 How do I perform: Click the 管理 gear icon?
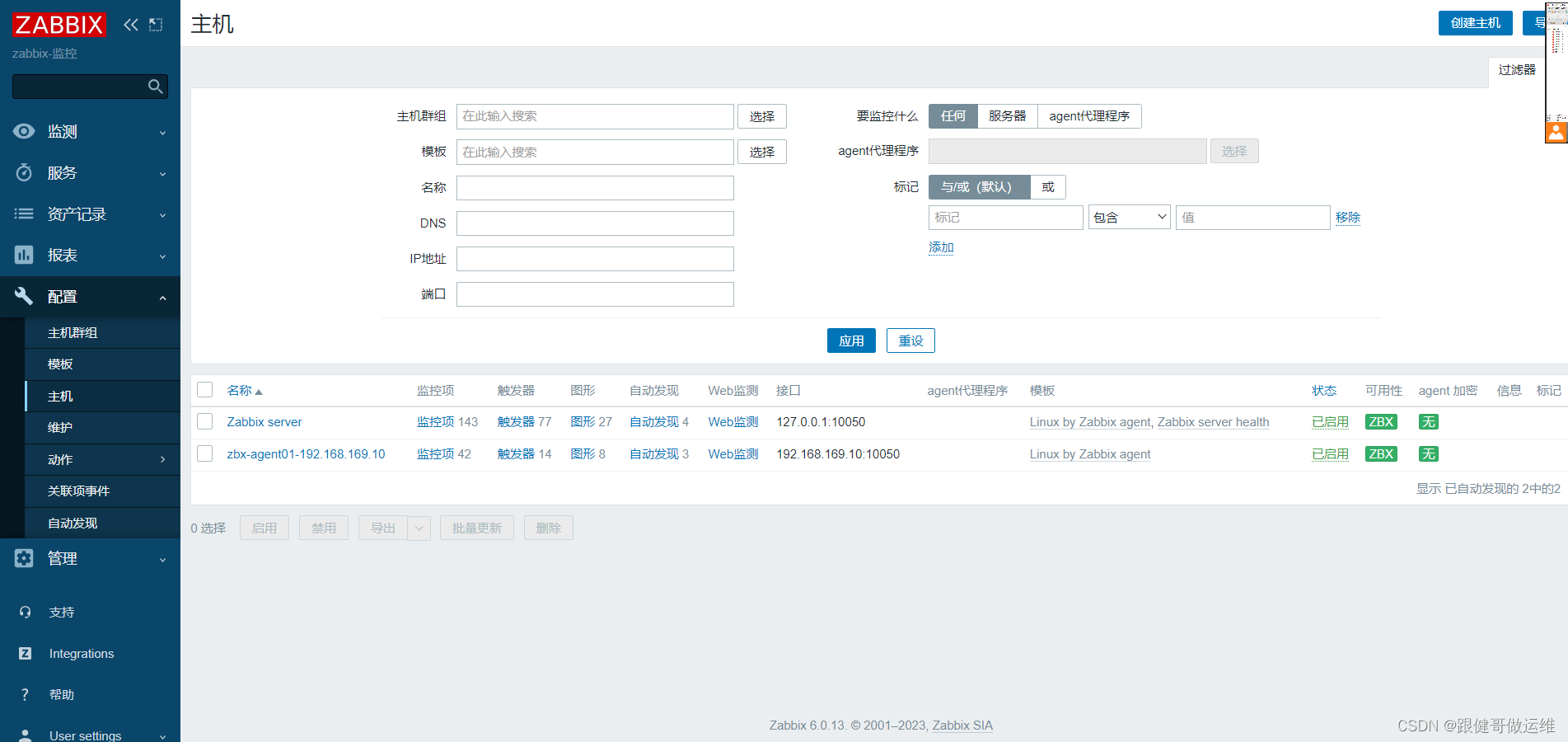[24, 558]
